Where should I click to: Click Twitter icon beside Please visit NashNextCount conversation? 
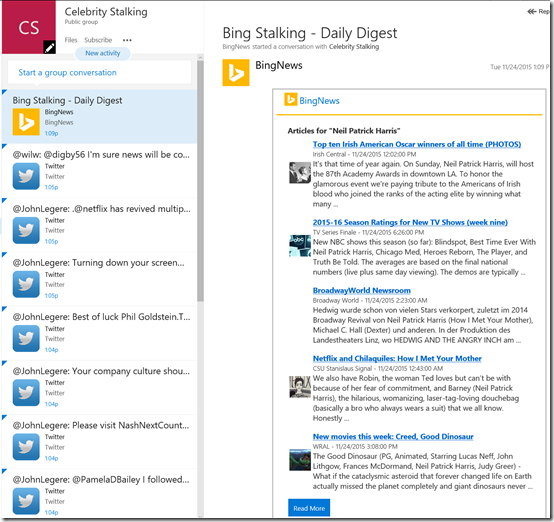point(26,447)
